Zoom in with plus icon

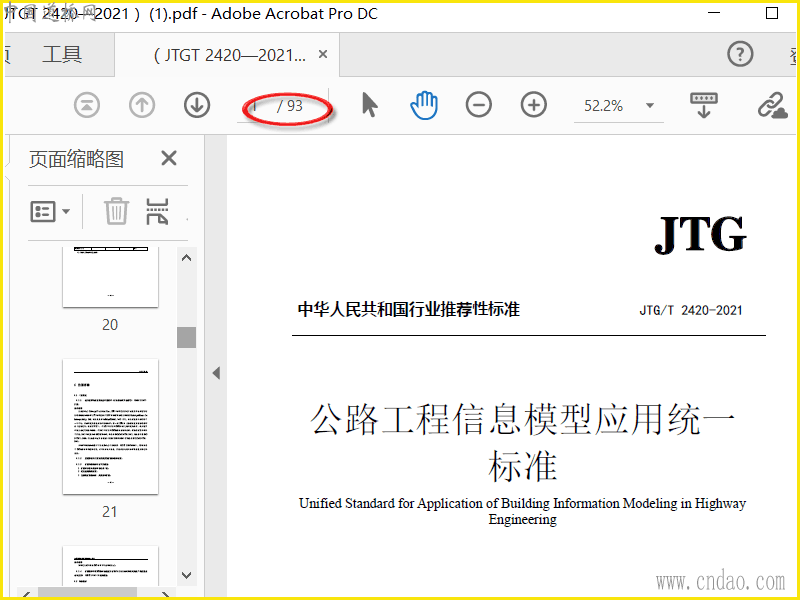pos(534,105)
